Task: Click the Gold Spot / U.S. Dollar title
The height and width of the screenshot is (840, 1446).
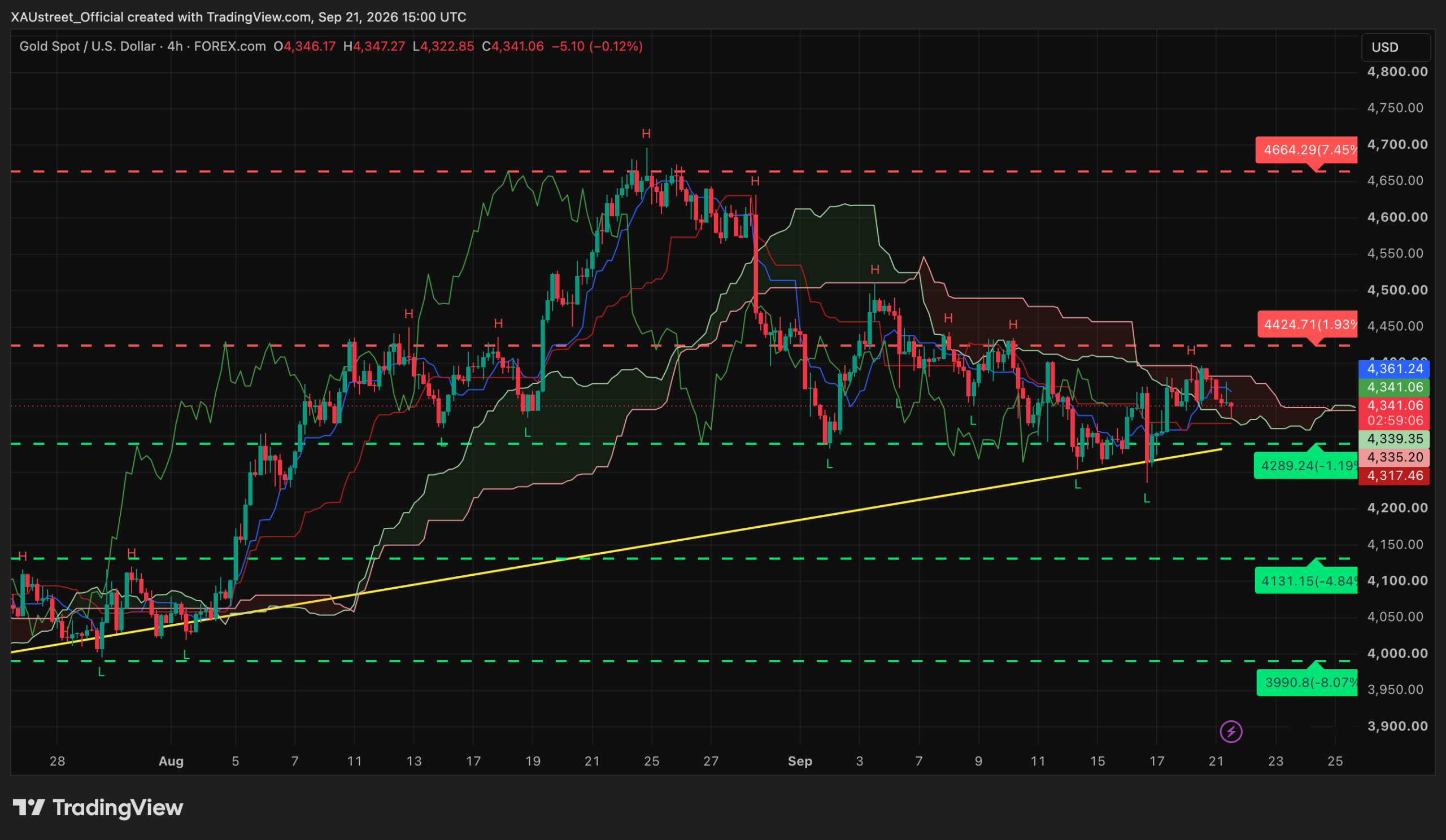Action: point(87,46)
